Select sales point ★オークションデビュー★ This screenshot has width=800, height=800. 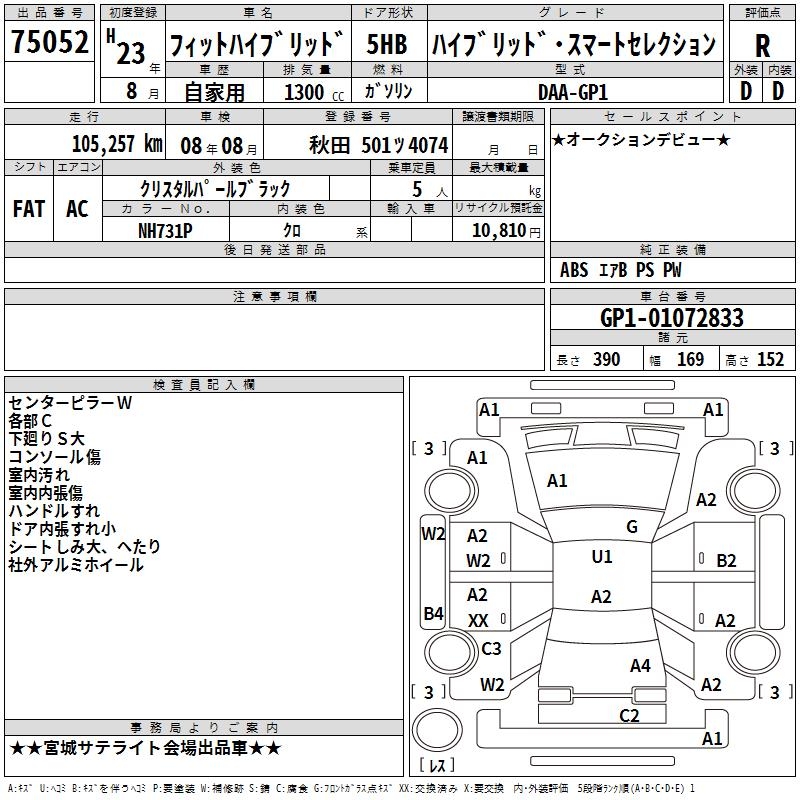[x=641, y=140]
